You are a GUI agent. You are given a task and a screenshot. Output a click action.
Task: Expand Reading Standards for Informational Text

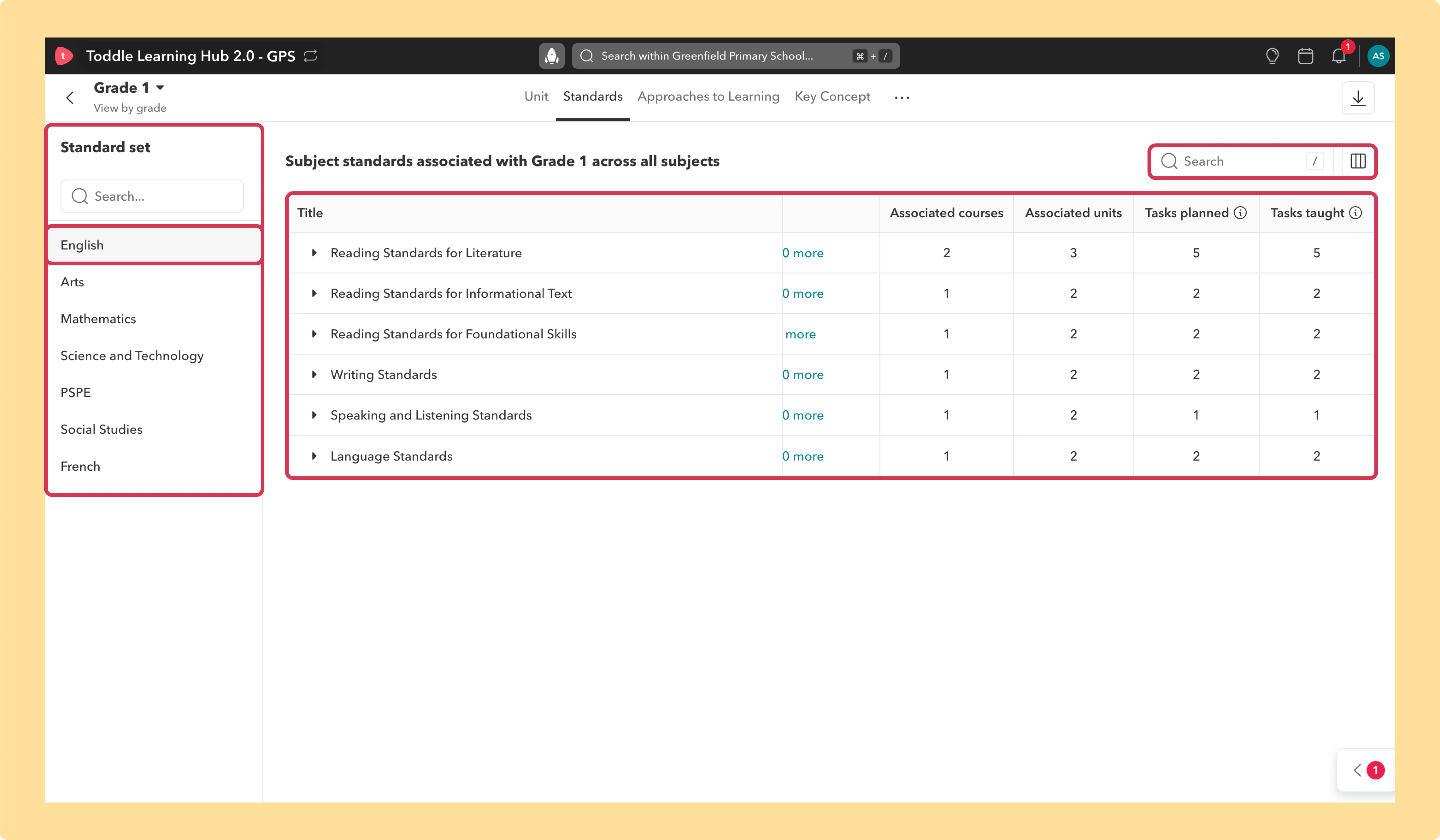coord(314,293)
